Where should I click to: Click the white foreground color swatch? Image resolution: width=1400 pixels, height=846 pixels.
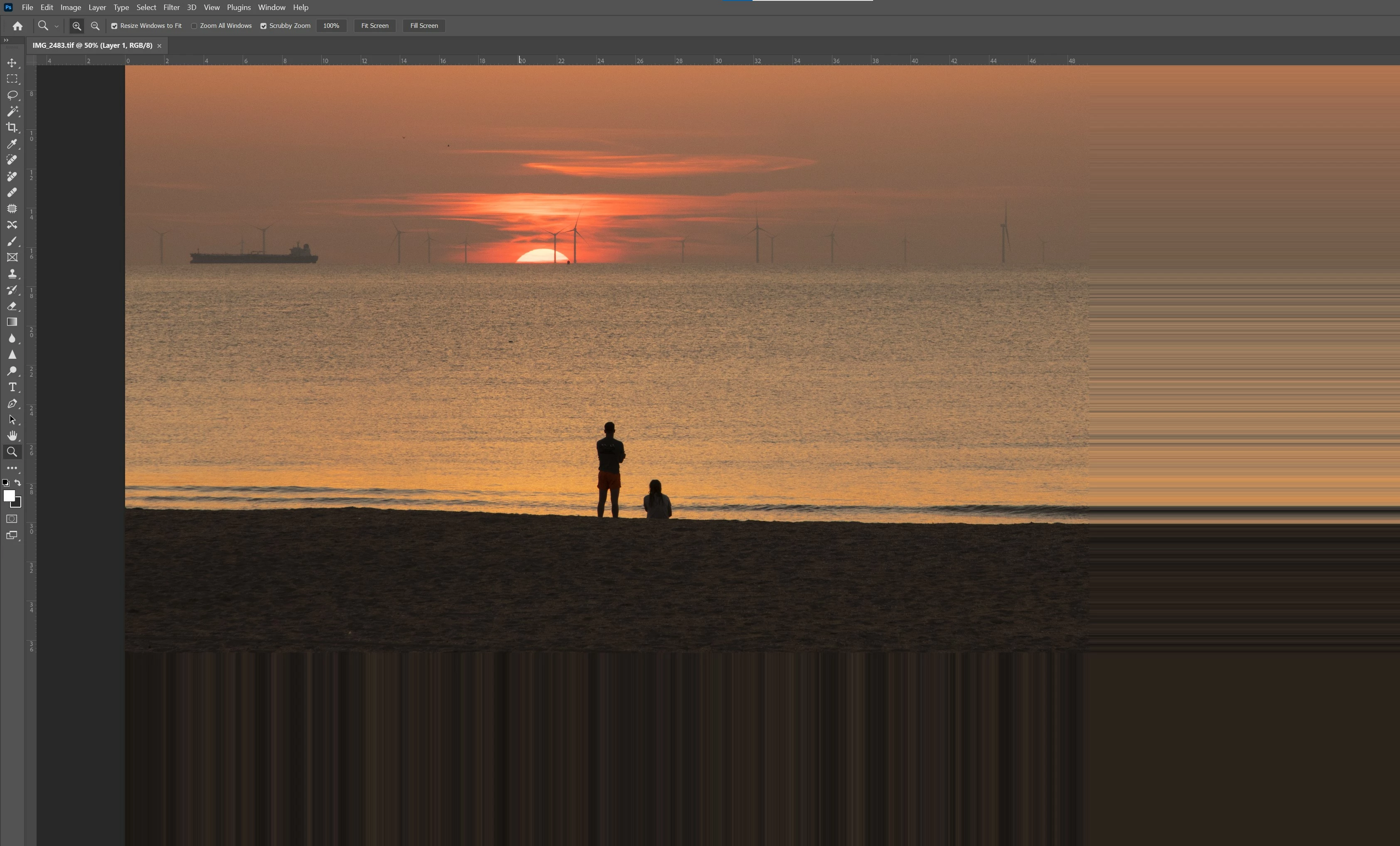point(9,495)
